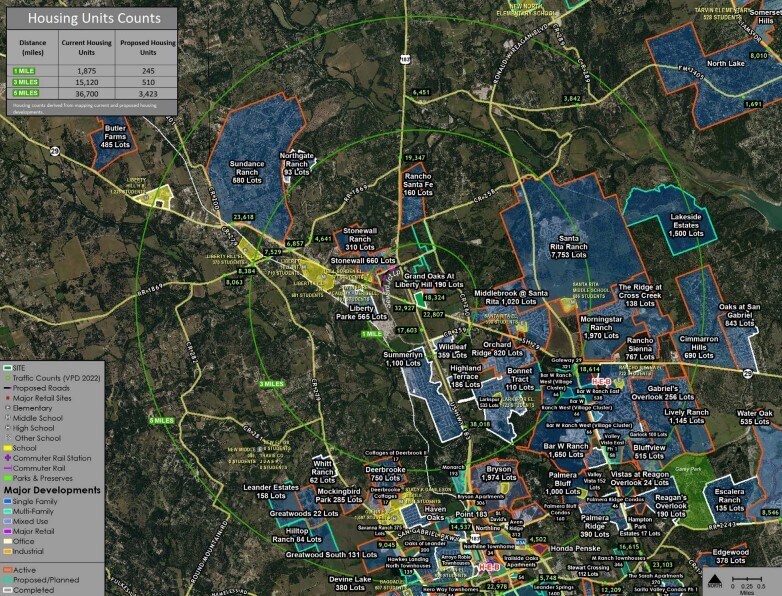
Task: Click the 5 MILES badge in the table
Action: tap(25, 93)
